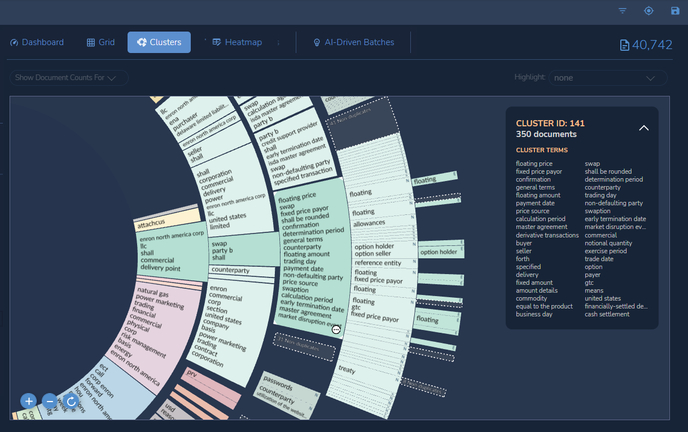Screen dimensions: 688x432
Task: Click 'derivative transactions' cluster term
Action: pyautogui.click(x=547, y=235)
